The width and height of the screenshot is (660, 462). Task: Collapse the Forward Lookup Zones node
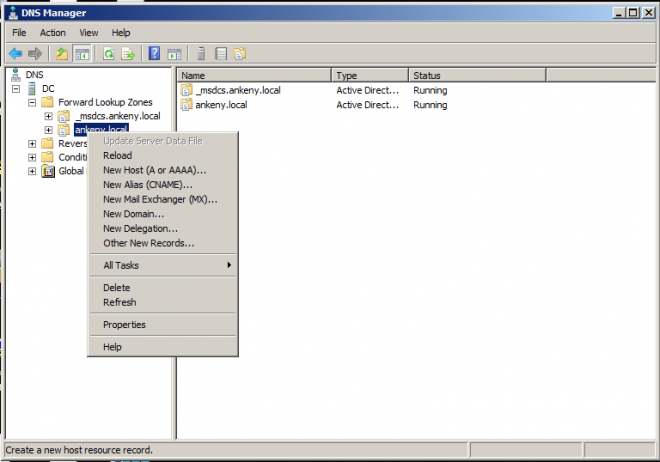coord(32,102)
